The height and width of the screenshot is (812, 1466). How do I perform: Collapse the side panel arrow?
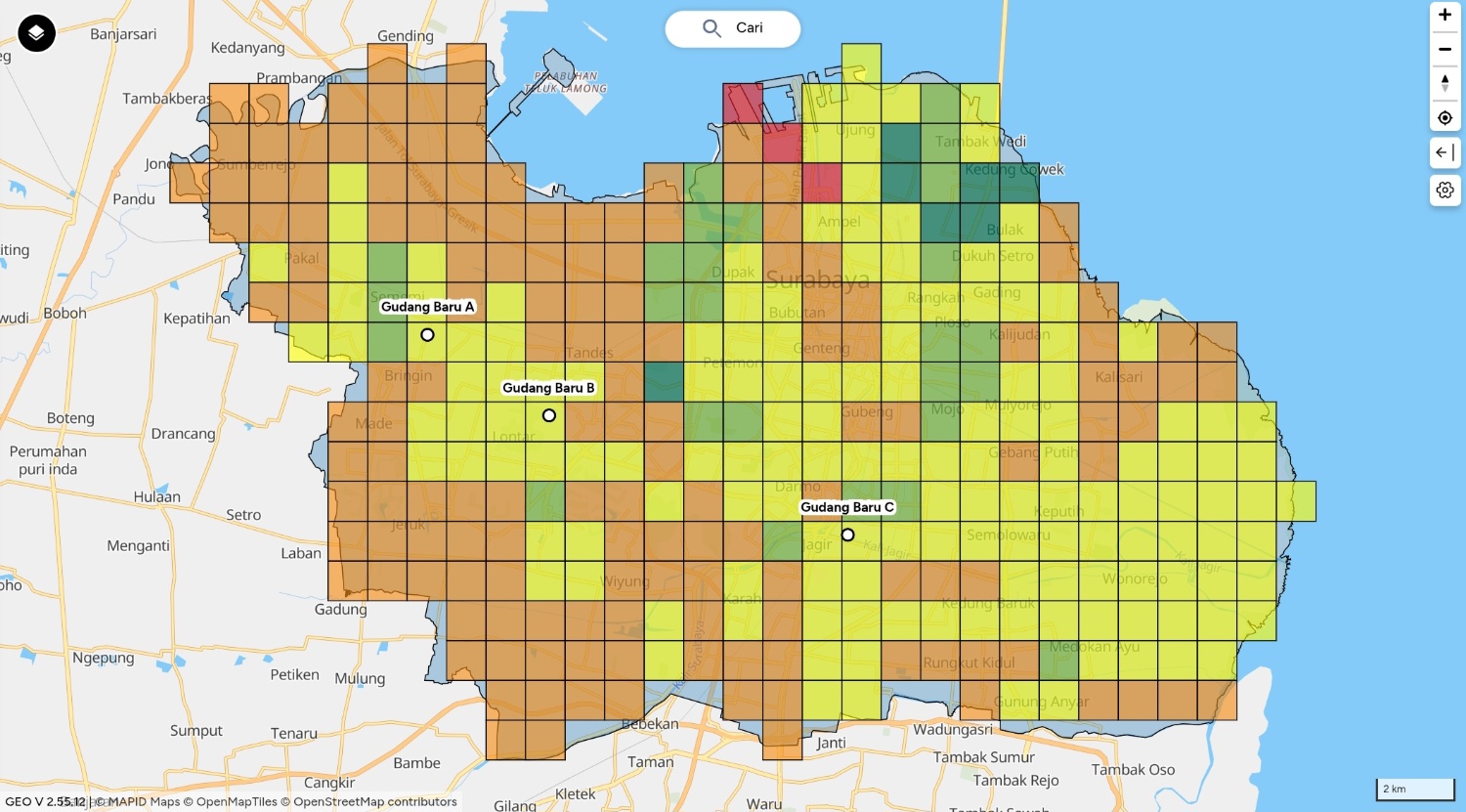1444,152
